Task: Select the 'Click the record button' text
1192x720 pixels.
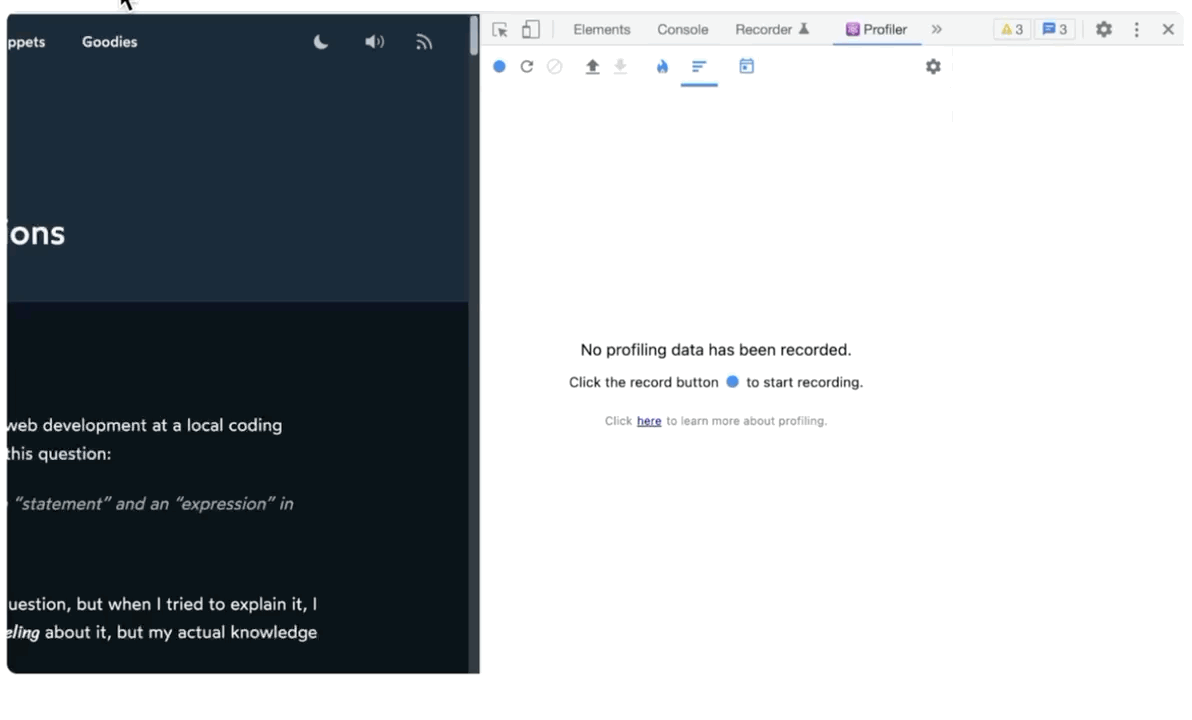Action: (x=643, y=382)
